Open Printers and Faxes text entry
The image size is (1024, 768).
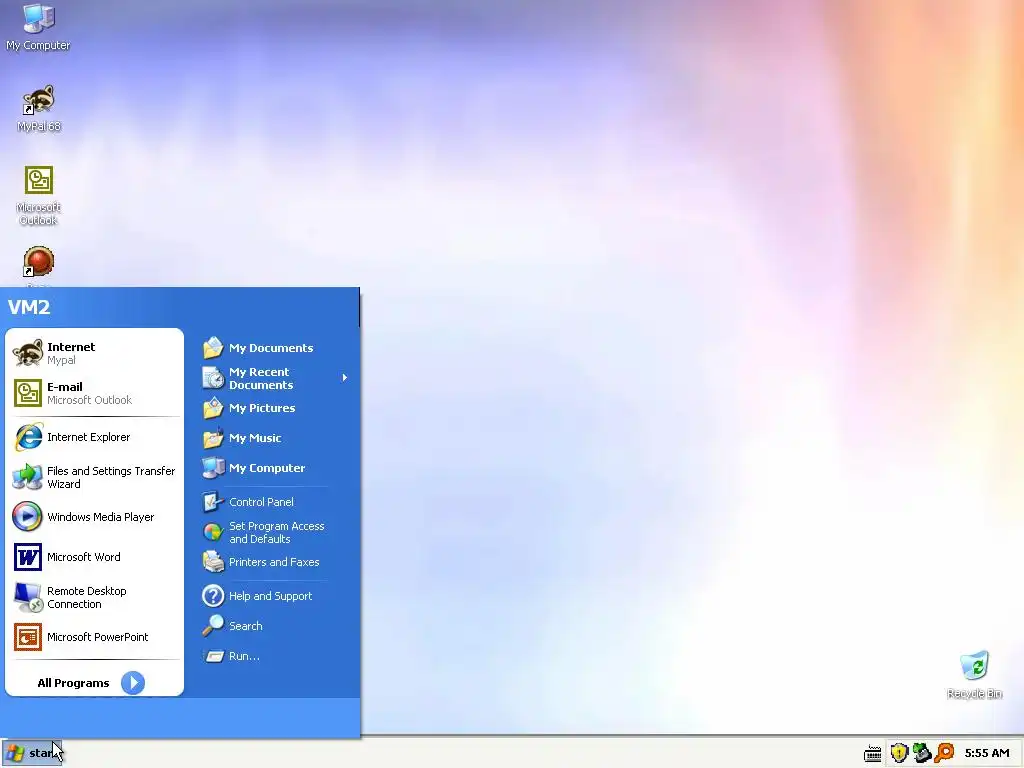(274, 562)
